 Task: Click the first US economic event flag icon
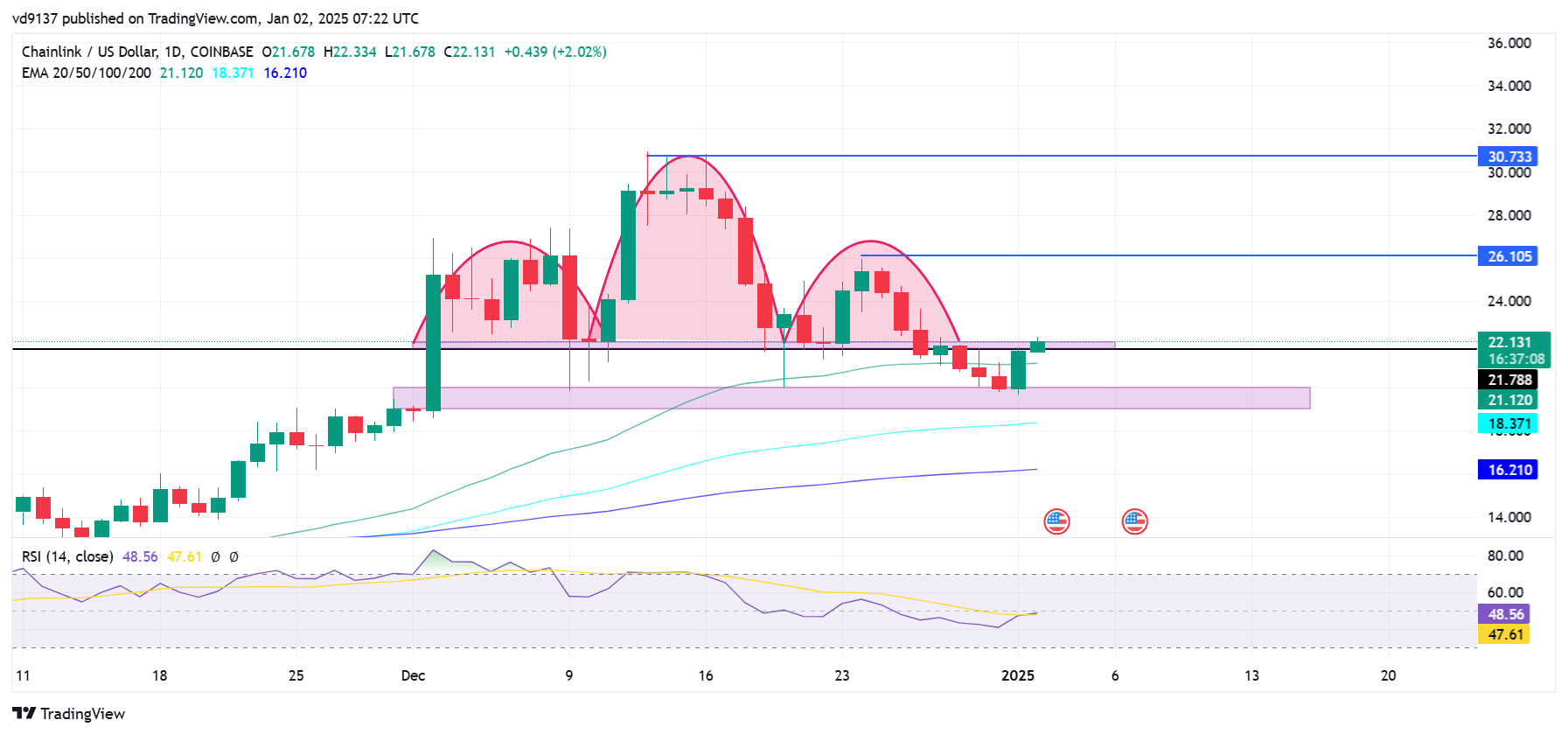pos(1056,521)
